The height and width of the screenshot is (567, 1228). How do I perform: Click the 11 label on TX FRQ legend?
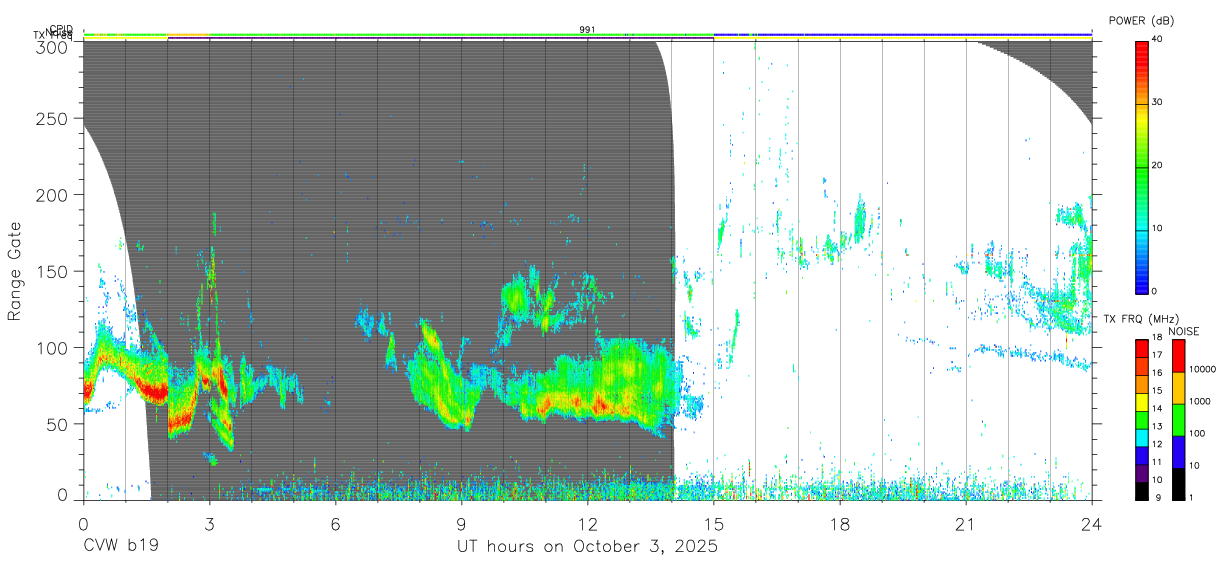coord(1157,463)
